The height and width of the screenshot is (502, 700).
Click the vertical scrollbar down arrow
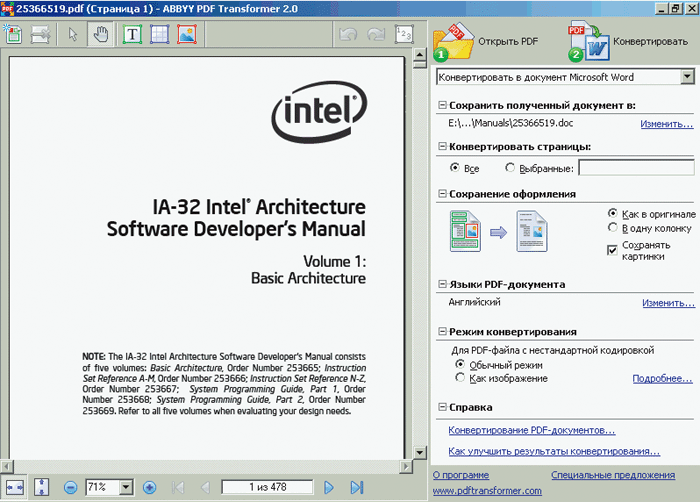click(420, 452)
